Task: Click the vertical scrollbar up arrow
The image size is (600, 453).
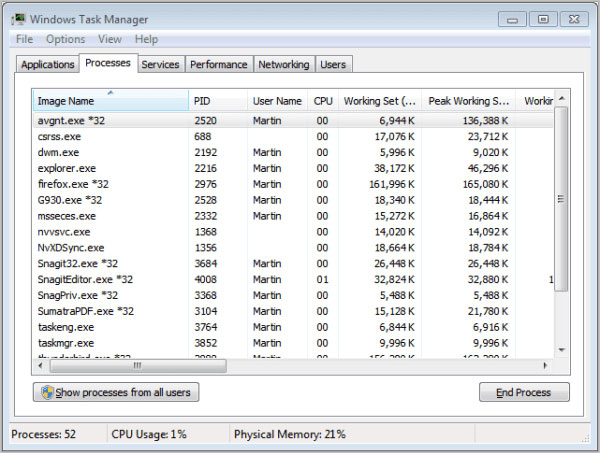Action: [561, 98]
